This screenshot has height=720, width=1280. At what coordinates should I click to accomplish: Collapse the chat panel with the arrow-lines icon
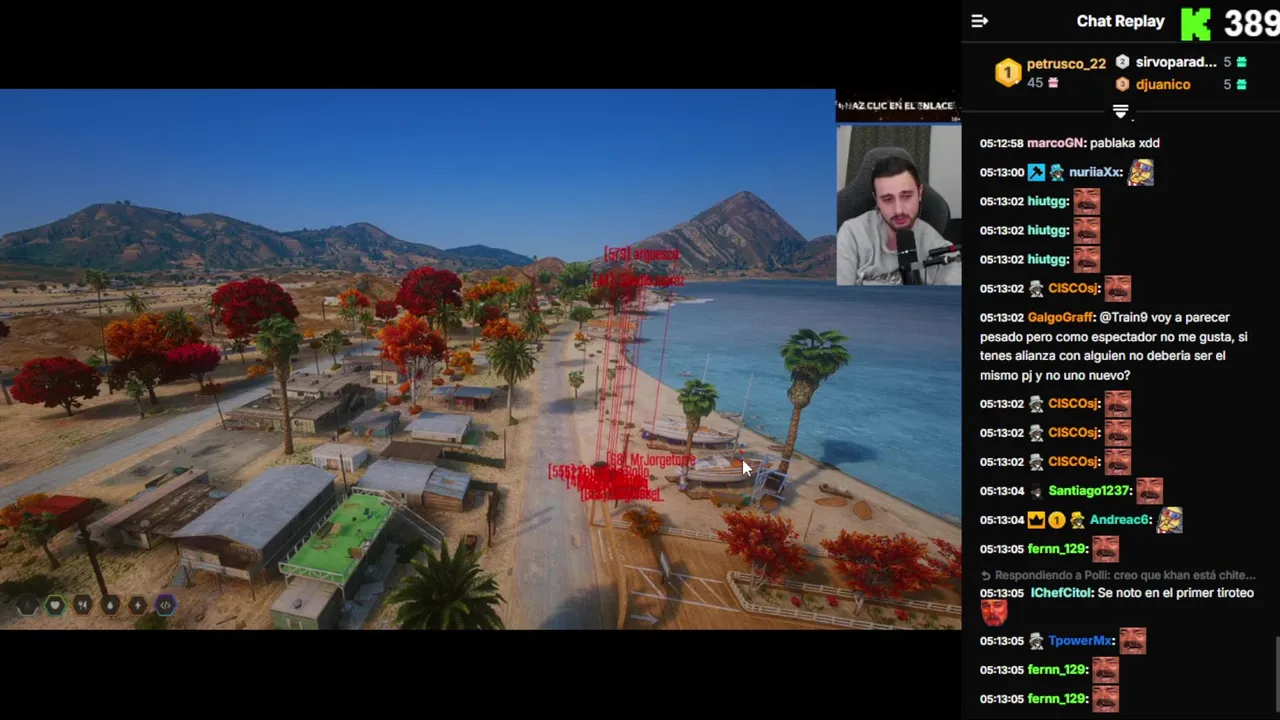[x=979, y=21]
